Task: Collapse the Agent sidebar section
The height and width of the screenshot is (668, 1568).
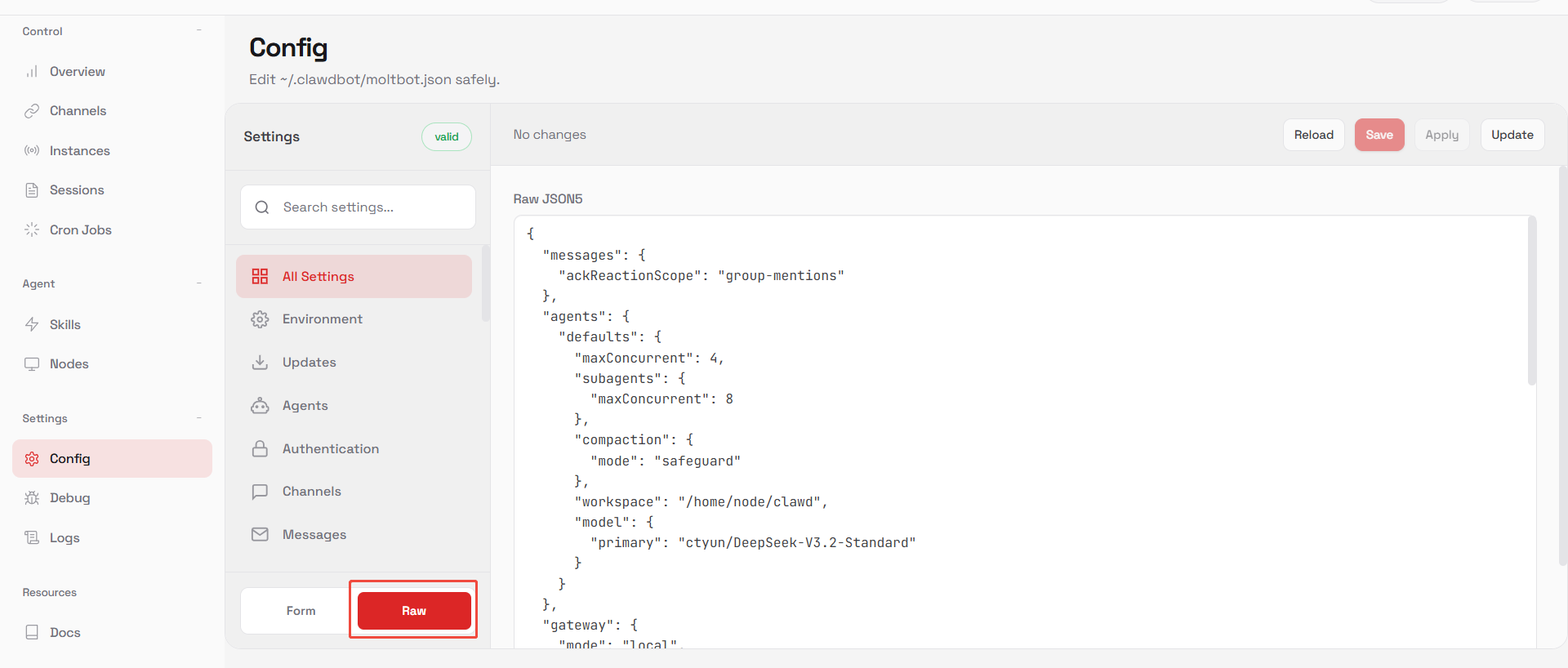Action: click(198, 283)
